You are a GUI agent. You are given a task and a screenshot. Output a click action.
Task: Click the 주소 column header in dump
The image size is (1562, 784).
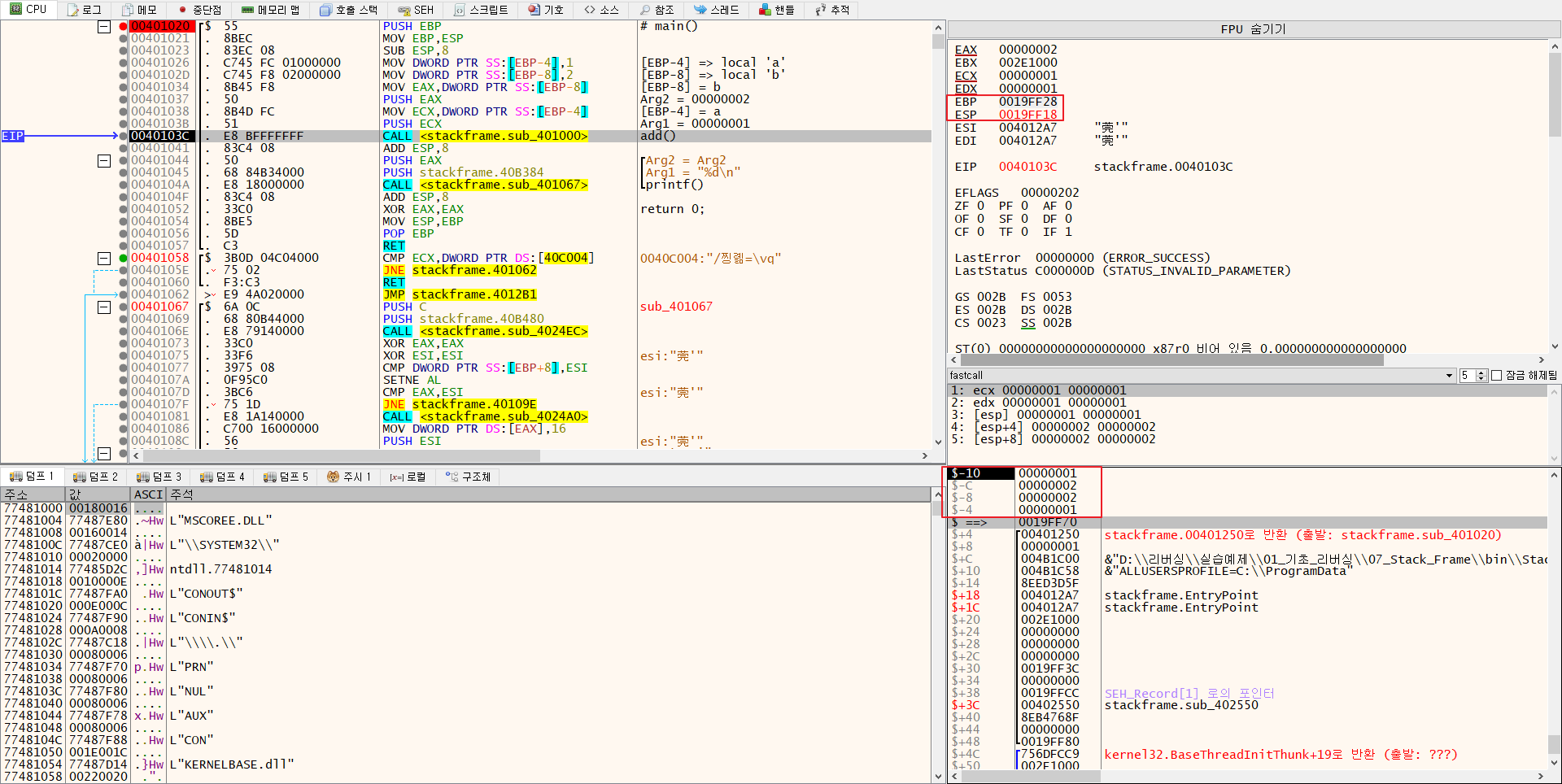pyautogui.click(x=33, y=494)
